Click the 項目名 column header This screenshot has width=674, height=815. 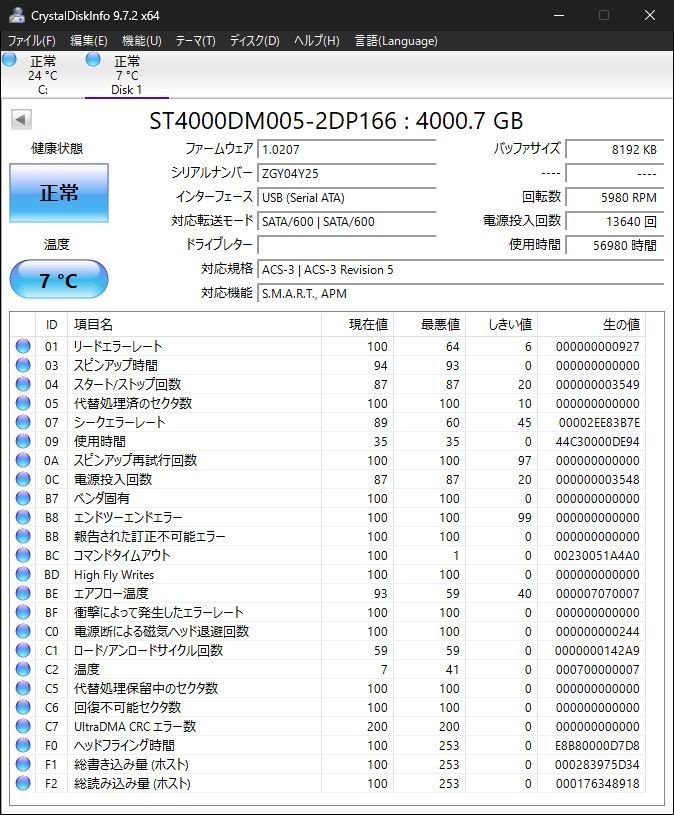[194, 325]
